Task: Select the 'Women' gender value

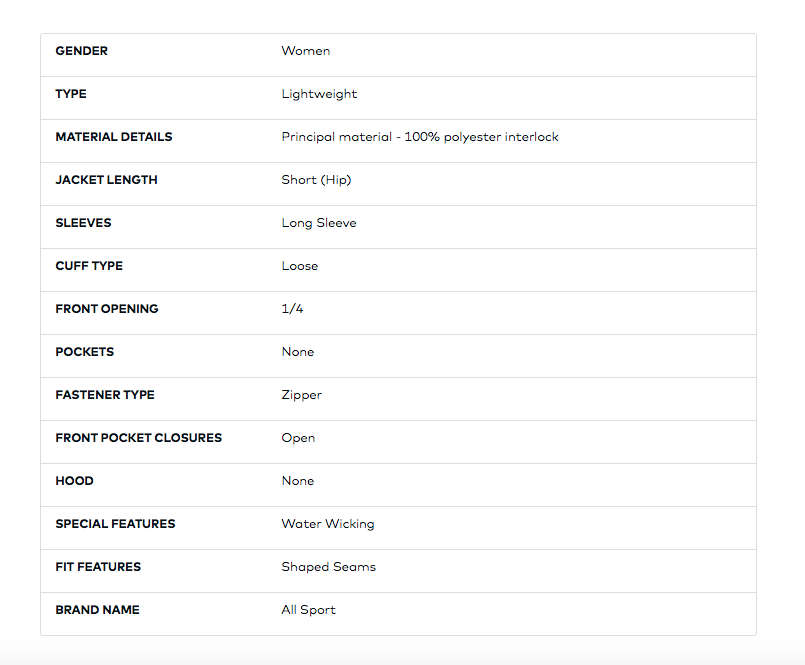Action: coord(305,51)
